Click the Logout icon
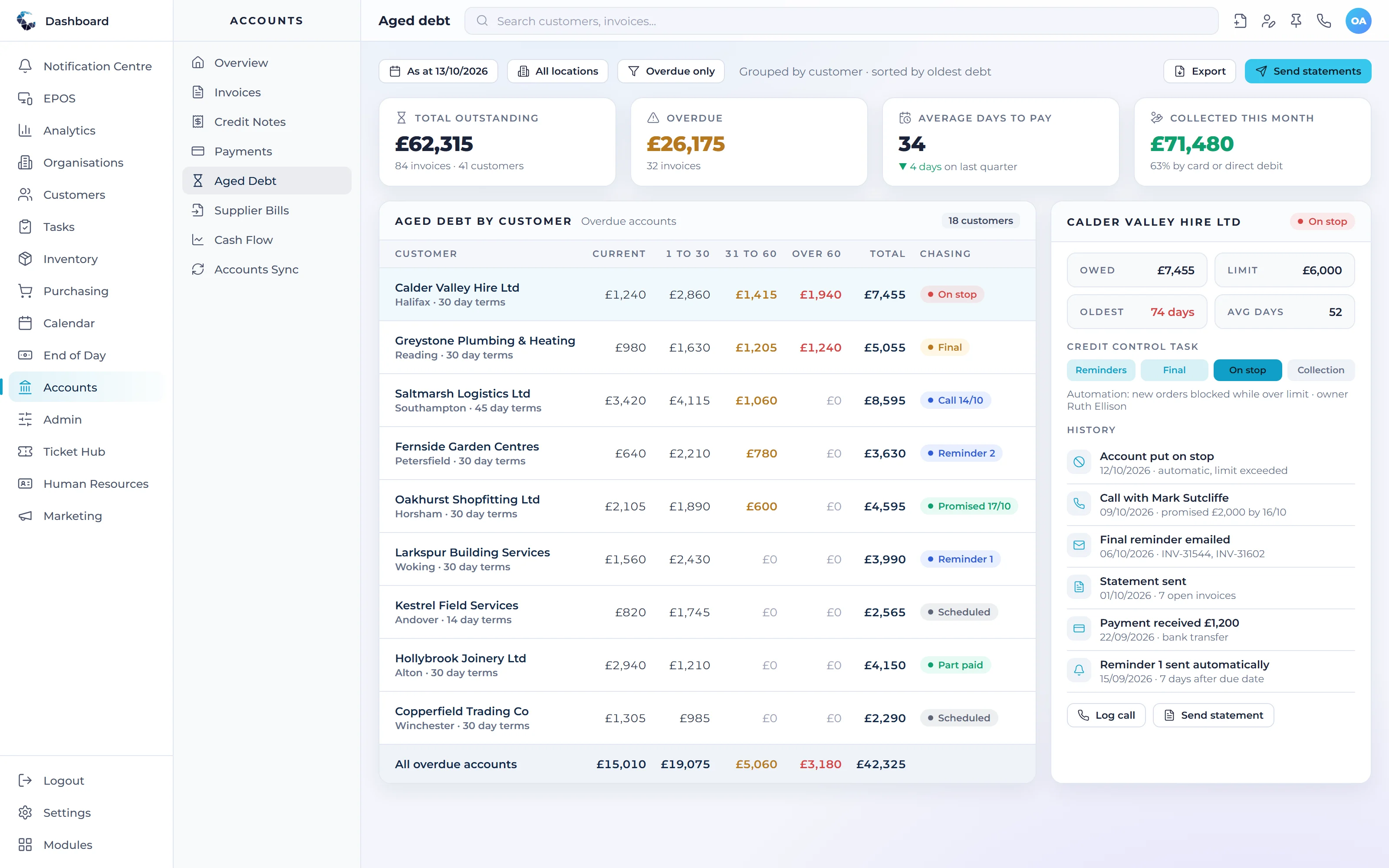The width and height of the screenshot is (1389, 868). [25, 780]
